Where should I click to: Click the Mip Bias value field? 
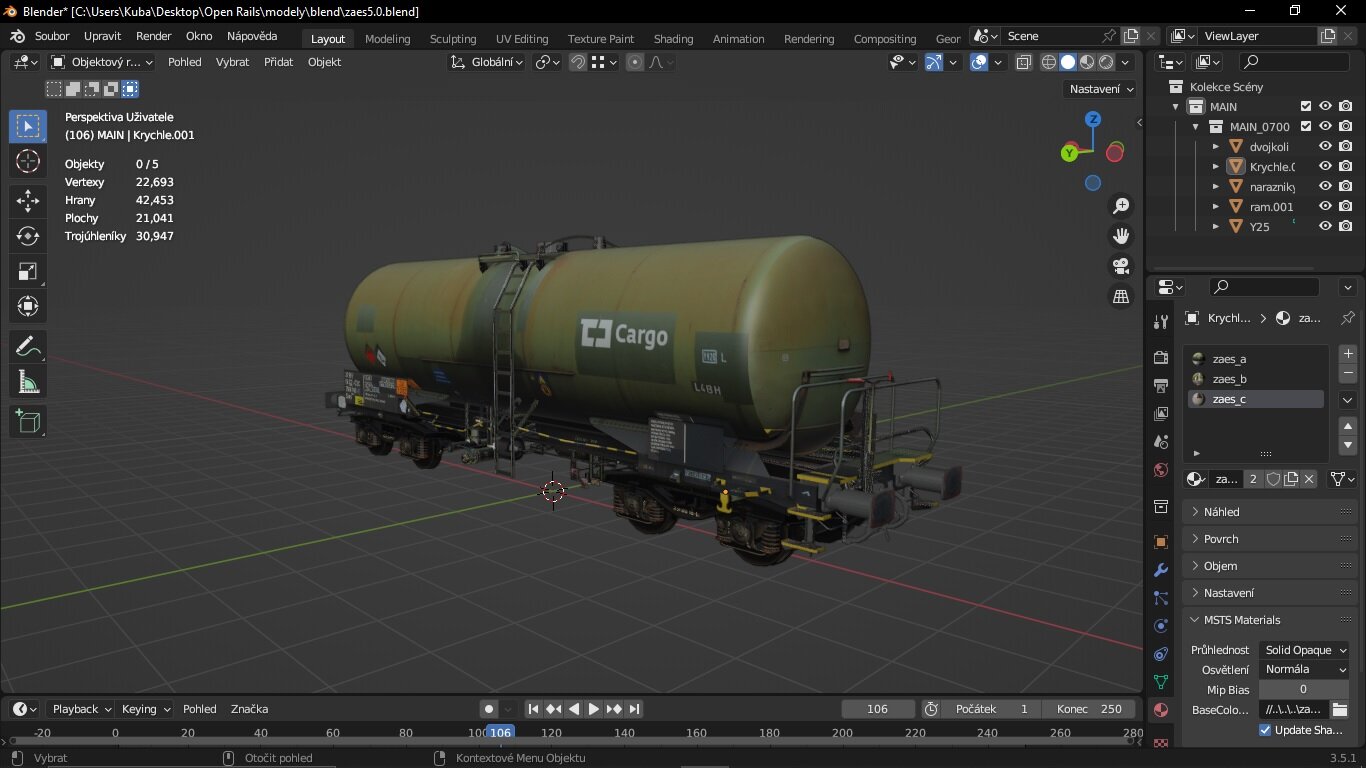[1303, 689]
